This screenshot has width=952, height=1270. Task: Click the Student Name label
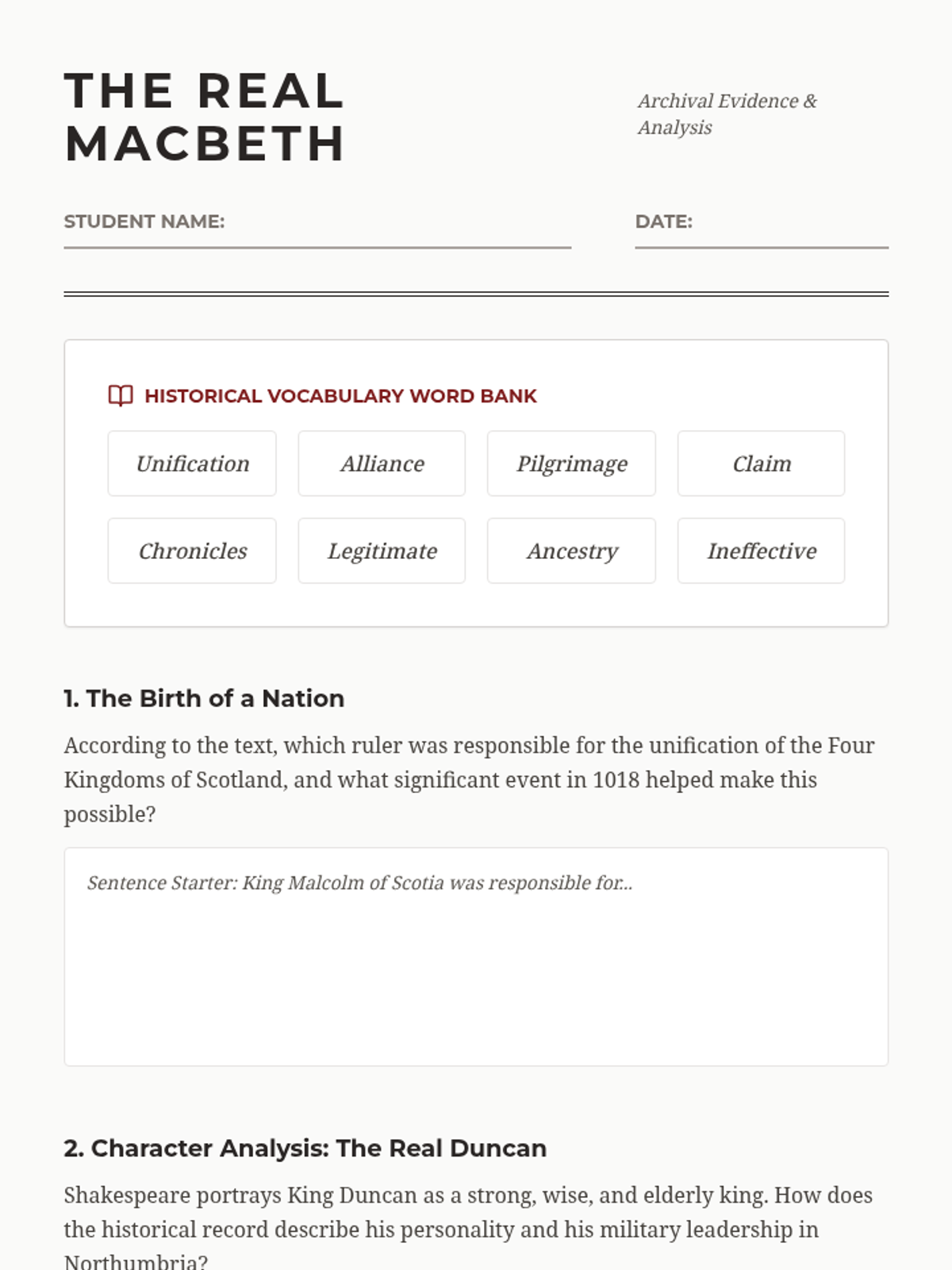[144, 221]
